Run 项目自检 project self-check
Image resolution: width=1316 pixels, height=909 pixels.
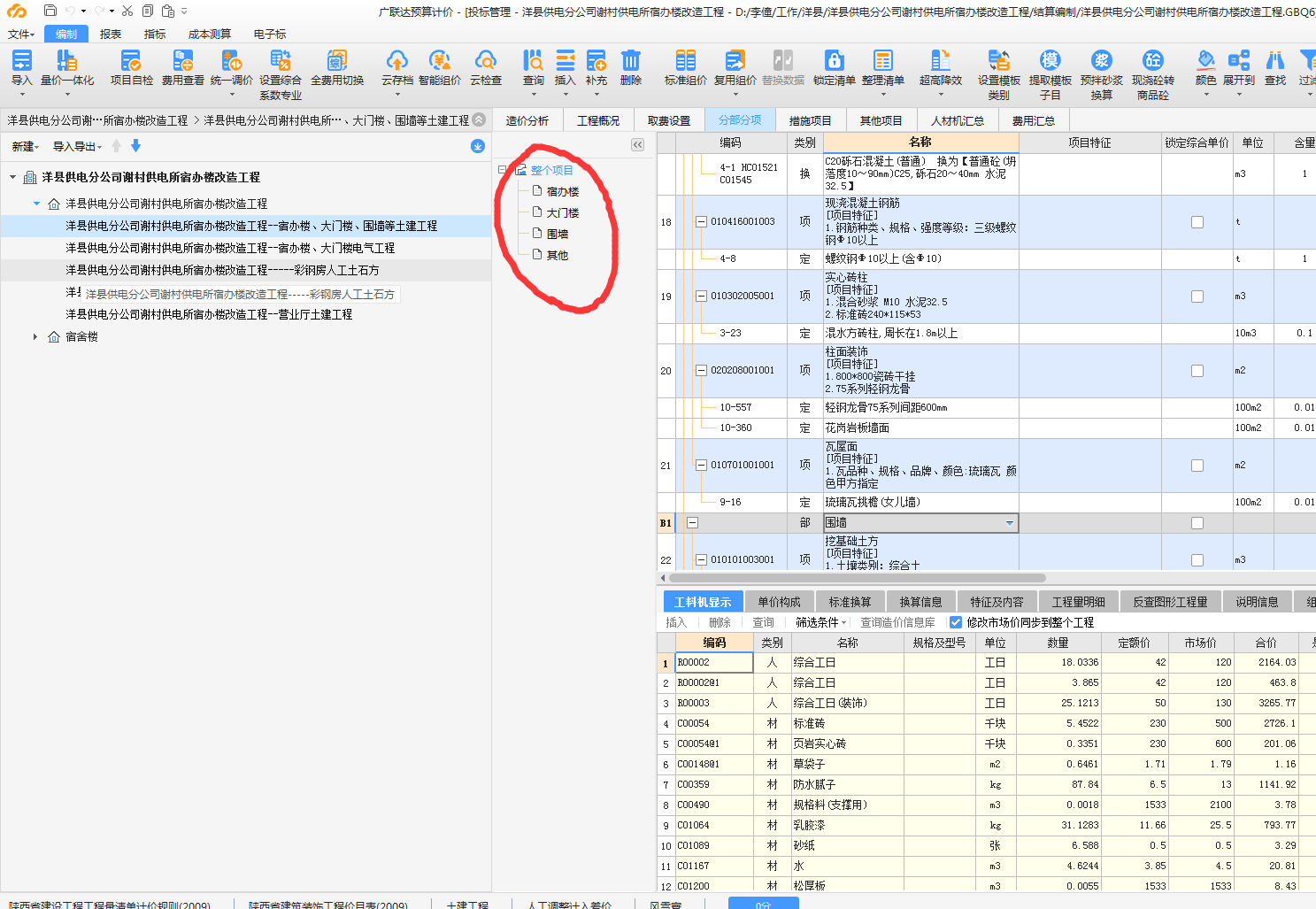[x=131, y=68]
